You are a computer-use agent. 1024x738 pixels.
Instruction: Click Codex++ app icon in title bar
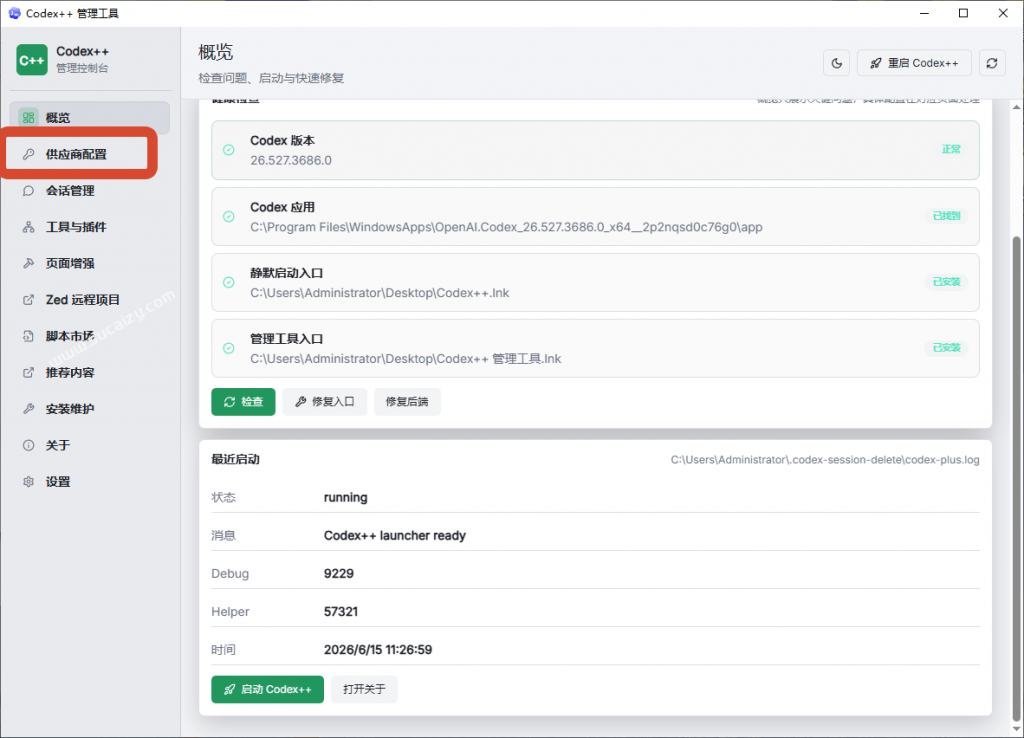[x=14, y=13]
